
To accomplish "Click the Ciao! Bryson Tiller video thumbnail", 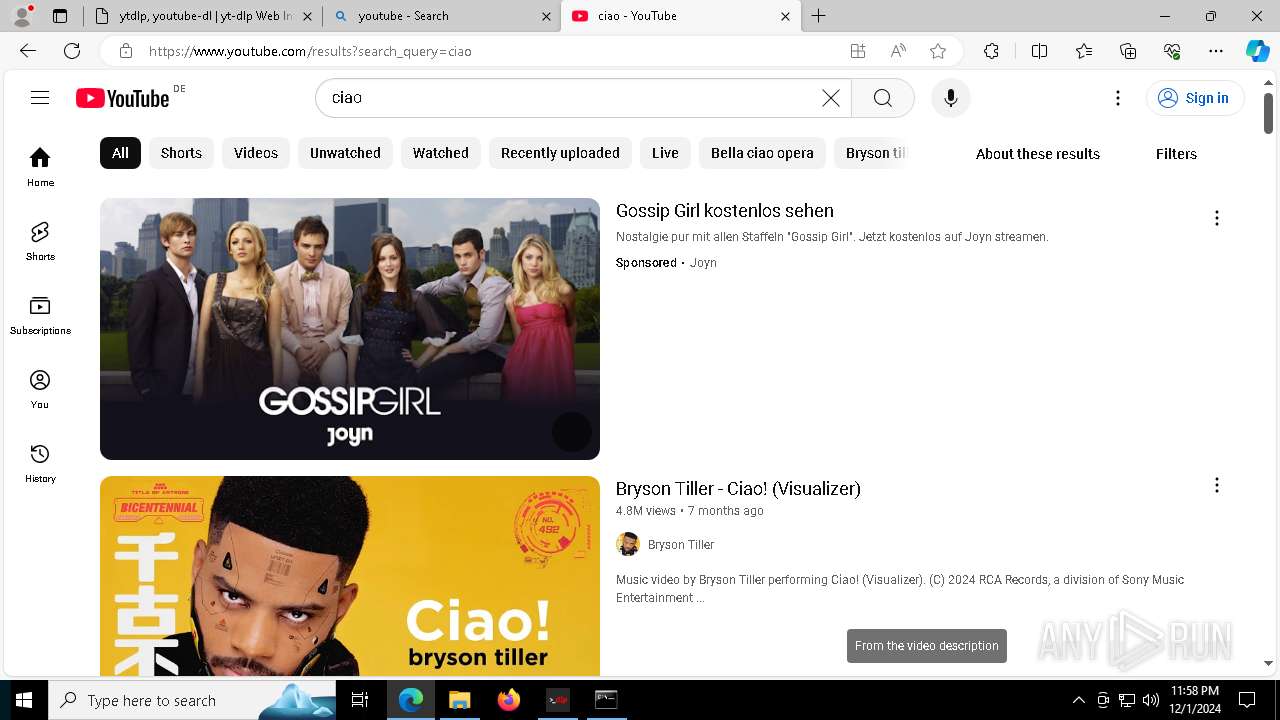I will pyautogui.click(x=350, y=576).
